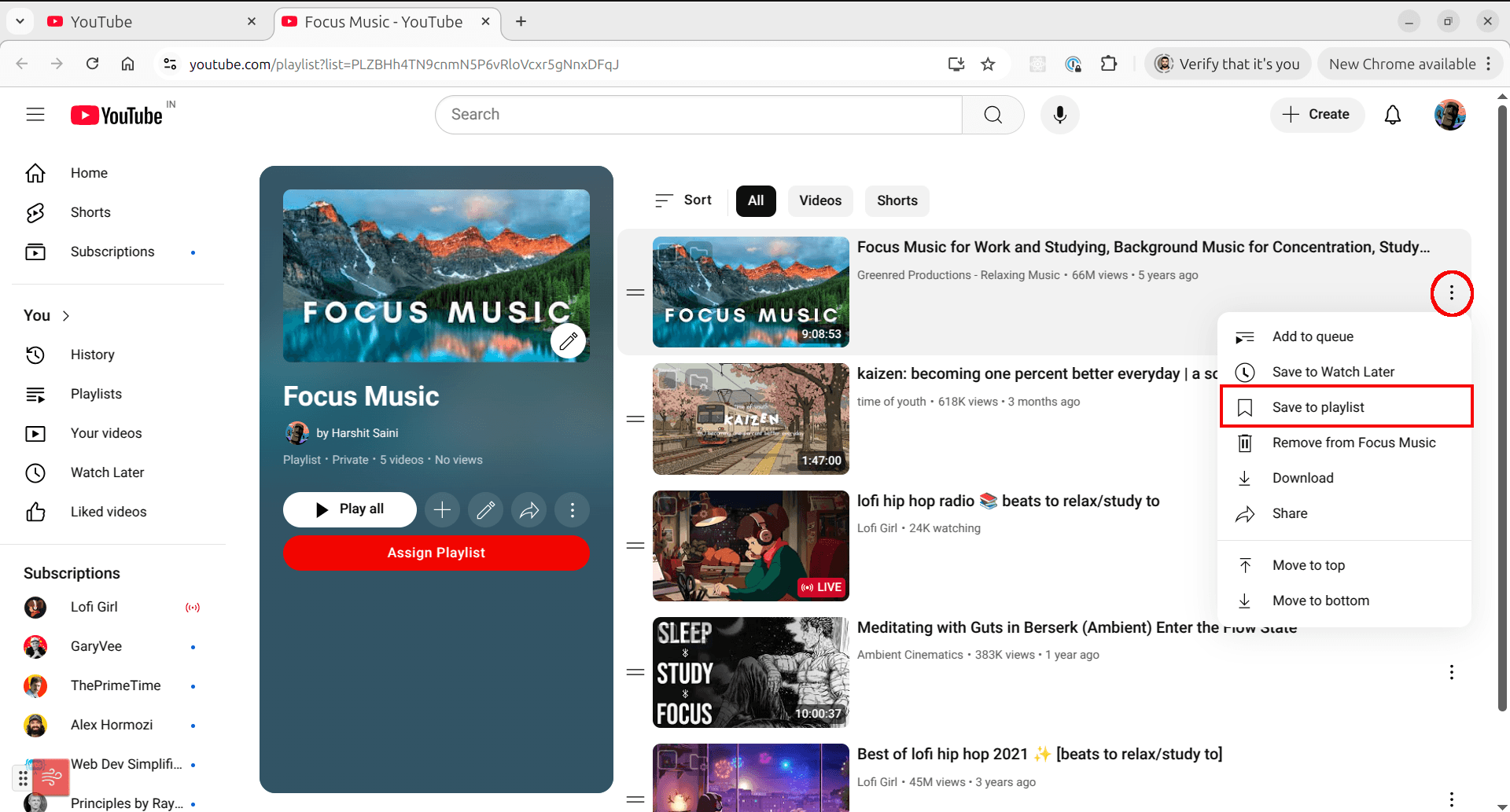The image size is (1510, 812).
Task: Choose Move to top
Action: tap(1344, 565)
